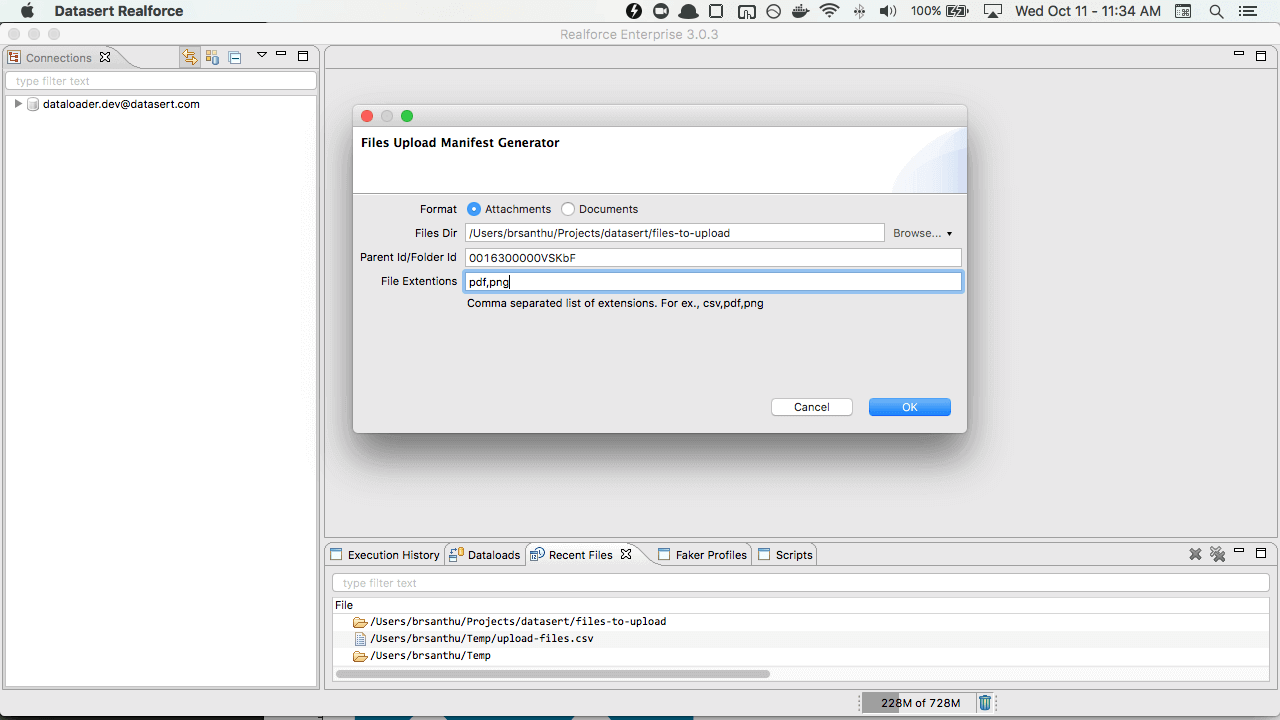The image size is (1280, 720).
Task: Click the Bluetooth menu bar icon
Action: tap(859, 11)
